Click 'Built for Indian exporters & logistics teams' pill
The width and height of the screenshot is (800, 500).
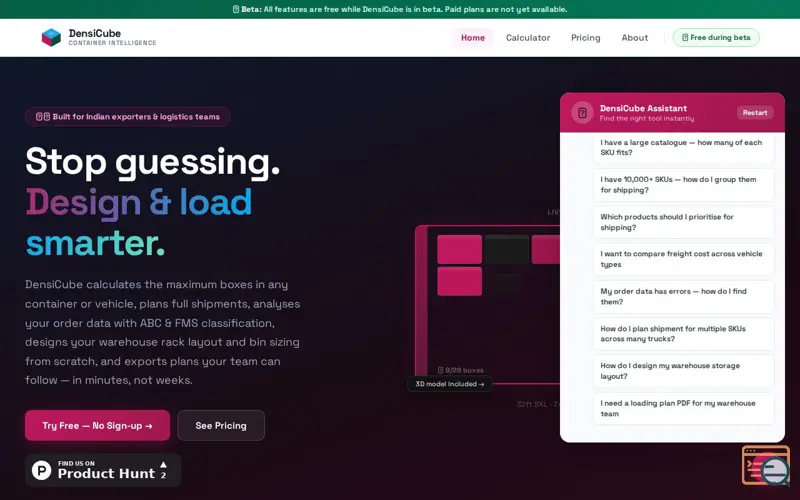pyautogui.click(x=128, y=117)
